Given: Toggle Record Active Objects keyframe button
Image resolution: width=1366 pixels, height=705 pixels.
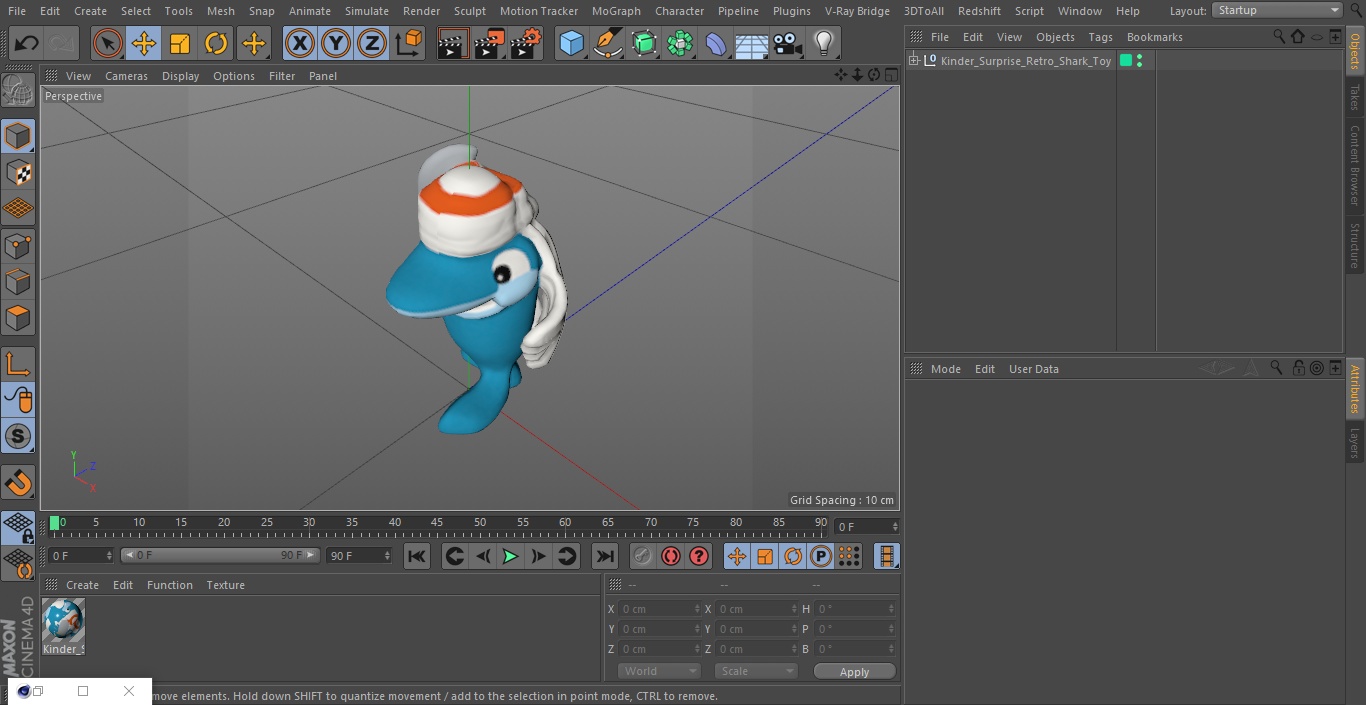Looking at the screenshot, I should (x=643, y=556).
